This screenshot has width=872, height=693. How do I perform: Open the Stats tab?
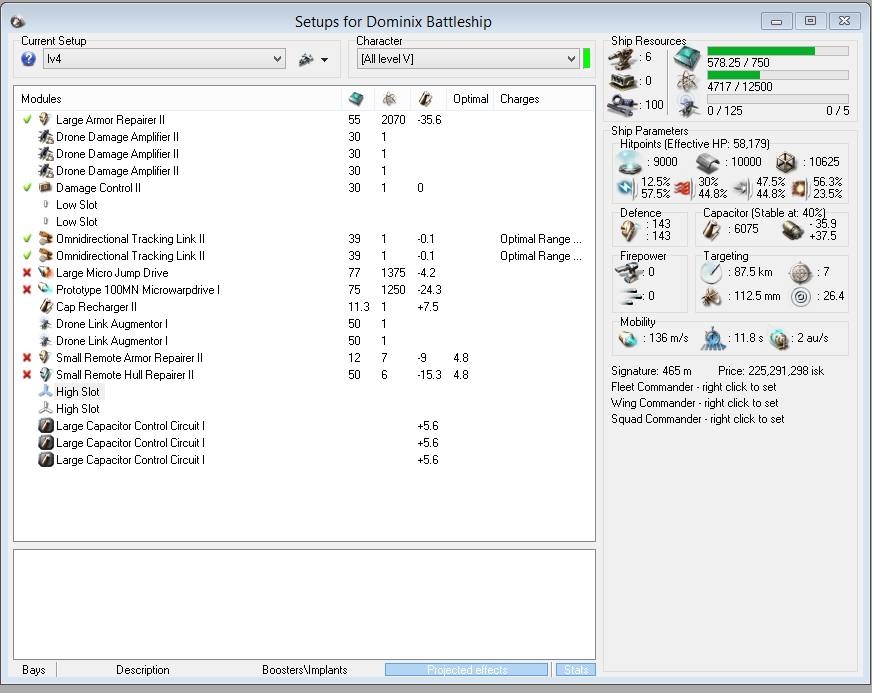tap(576, 670)
